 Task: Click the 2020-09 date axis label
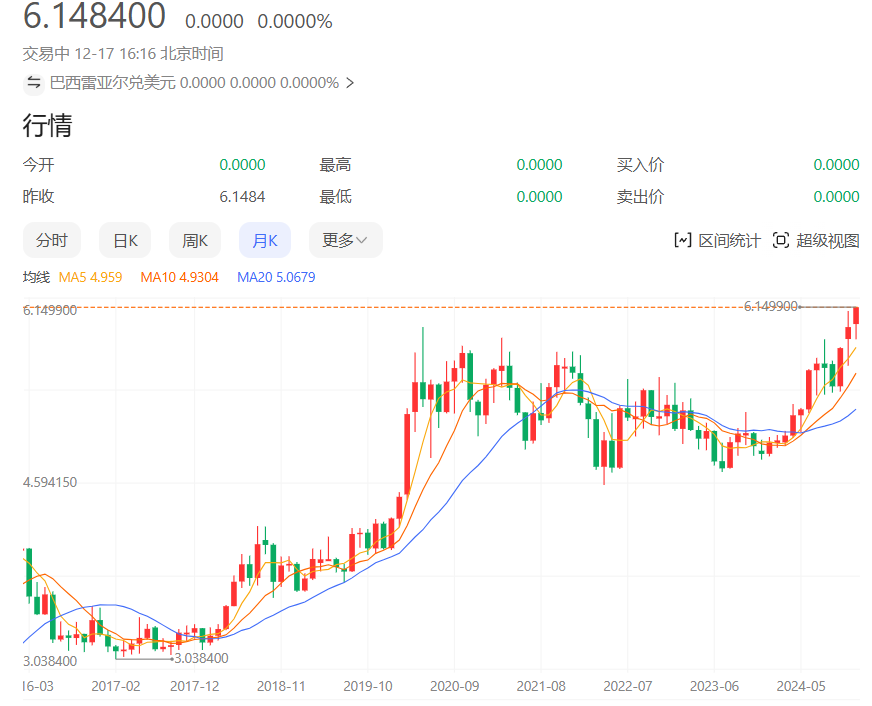pos(454,686)
